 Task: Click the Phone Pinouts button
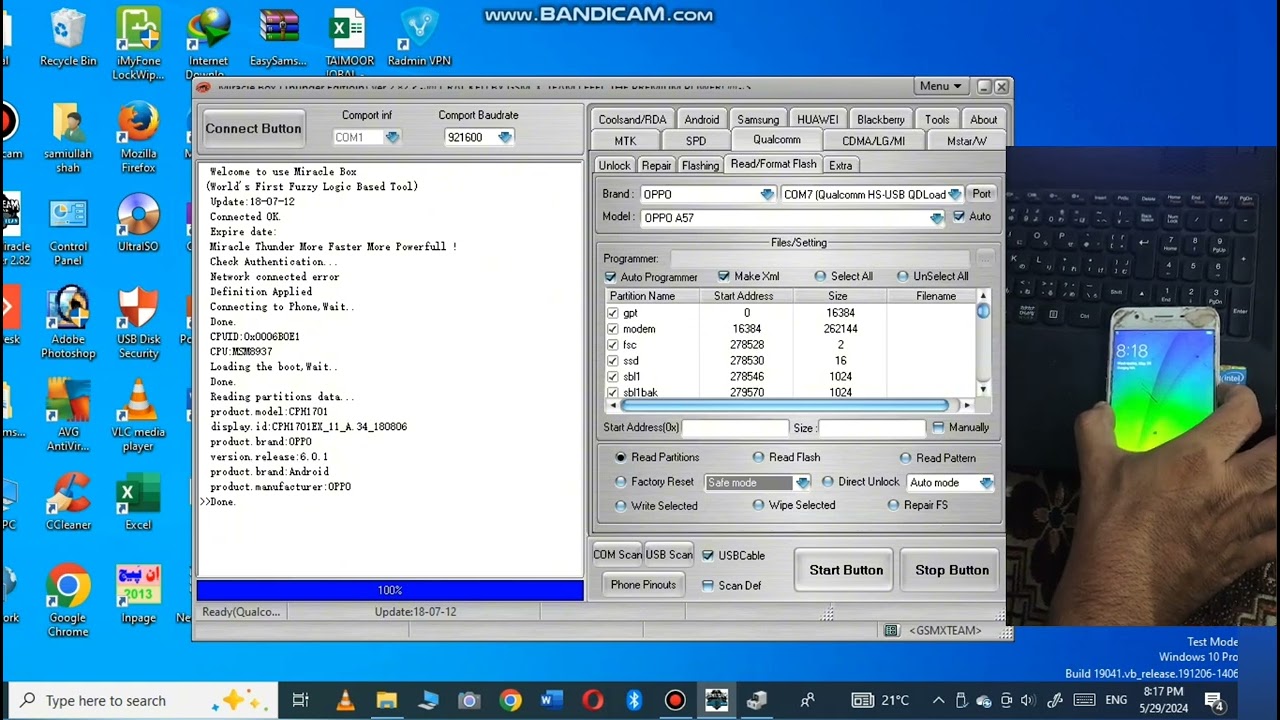(643, 585)
